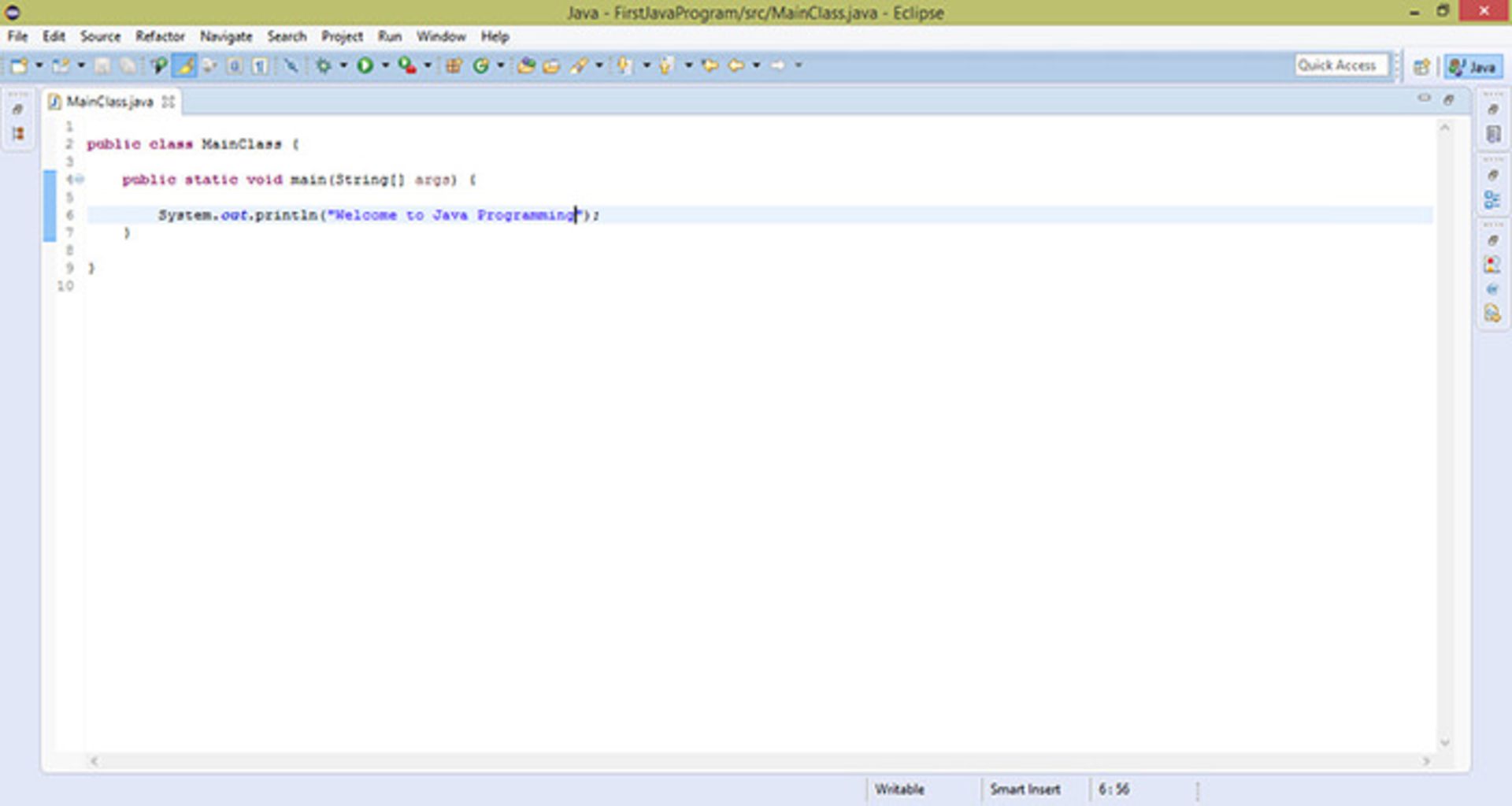Open the Refactor menu
The height and width of the screenshot is (806, 1512).
160,36
